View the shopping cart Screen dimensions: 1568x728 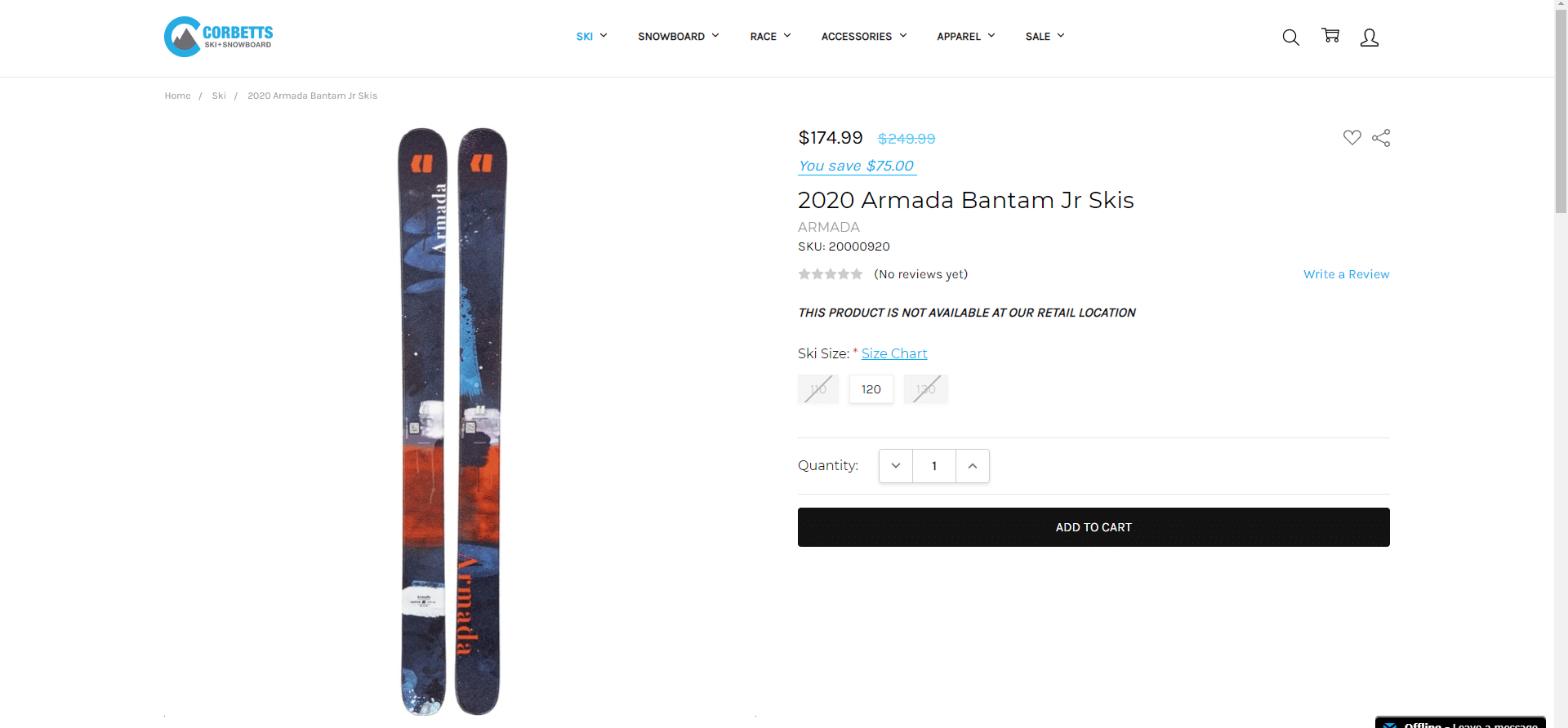1330,36
